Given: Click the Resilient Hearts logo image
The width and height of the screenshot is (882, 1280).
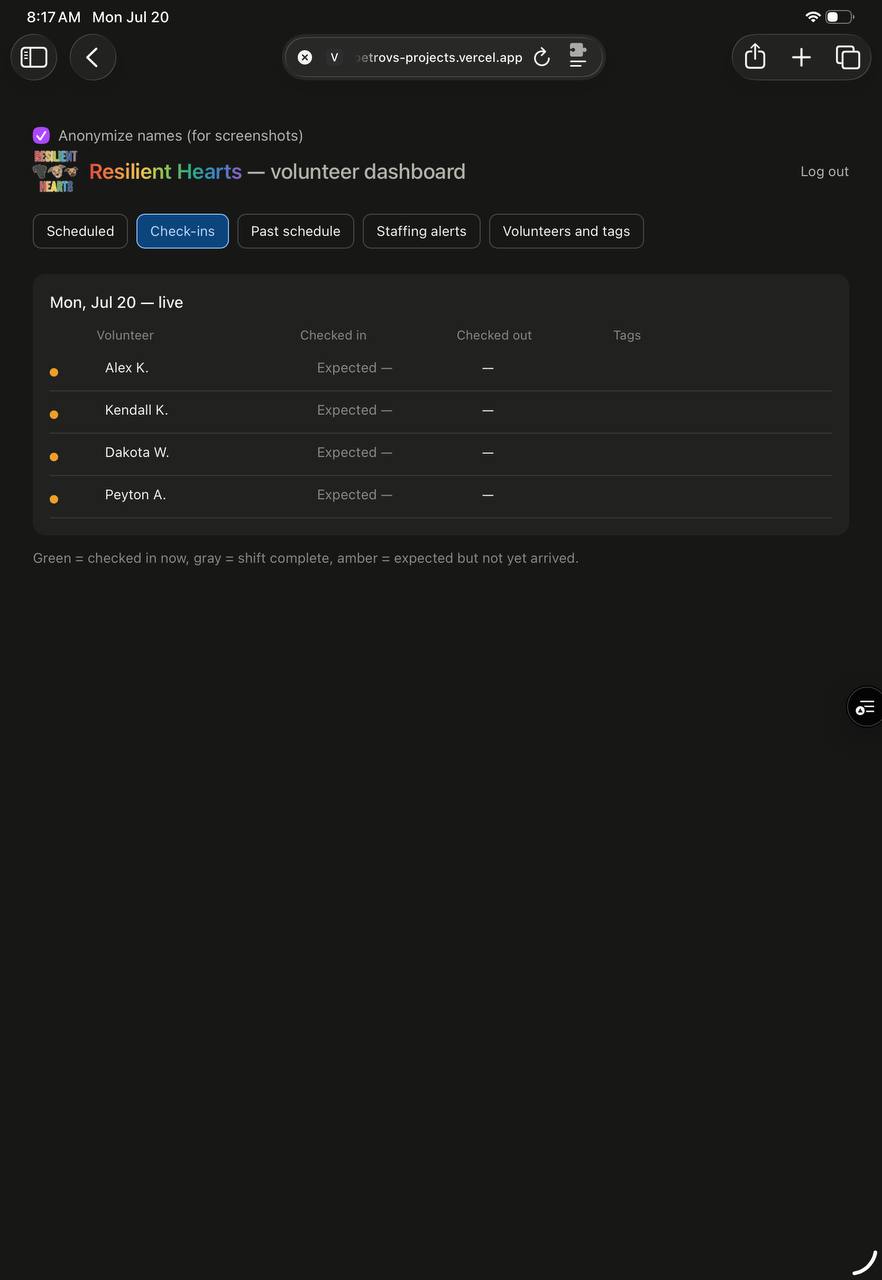Looking at the screenshot, I should [x=56, y=171].
